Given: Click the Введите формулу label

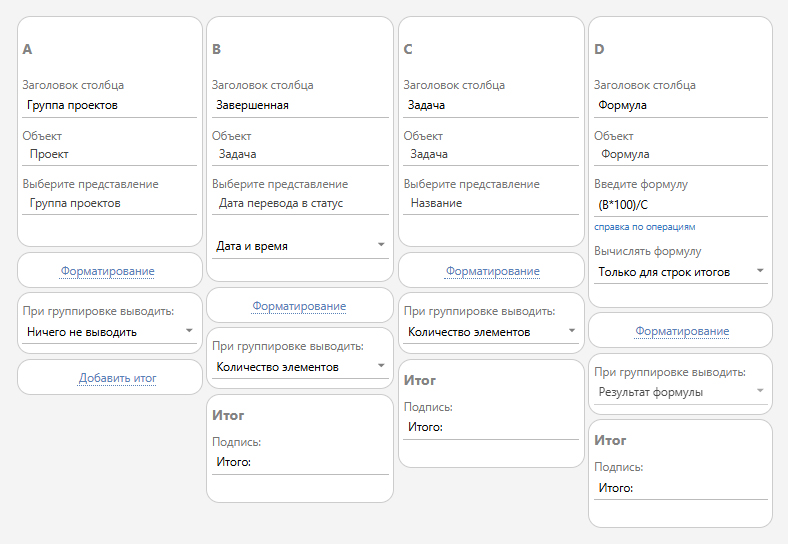Looking at the screenshot, I should click(x=641, y=184).
